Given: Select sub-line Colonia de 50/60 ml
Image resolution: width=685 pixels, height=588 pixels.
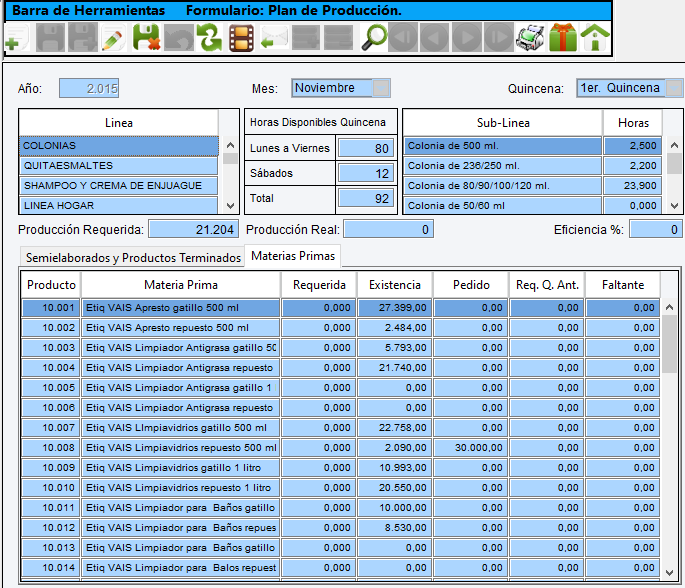Looking at the screenshot, I should tap(502, 205).
